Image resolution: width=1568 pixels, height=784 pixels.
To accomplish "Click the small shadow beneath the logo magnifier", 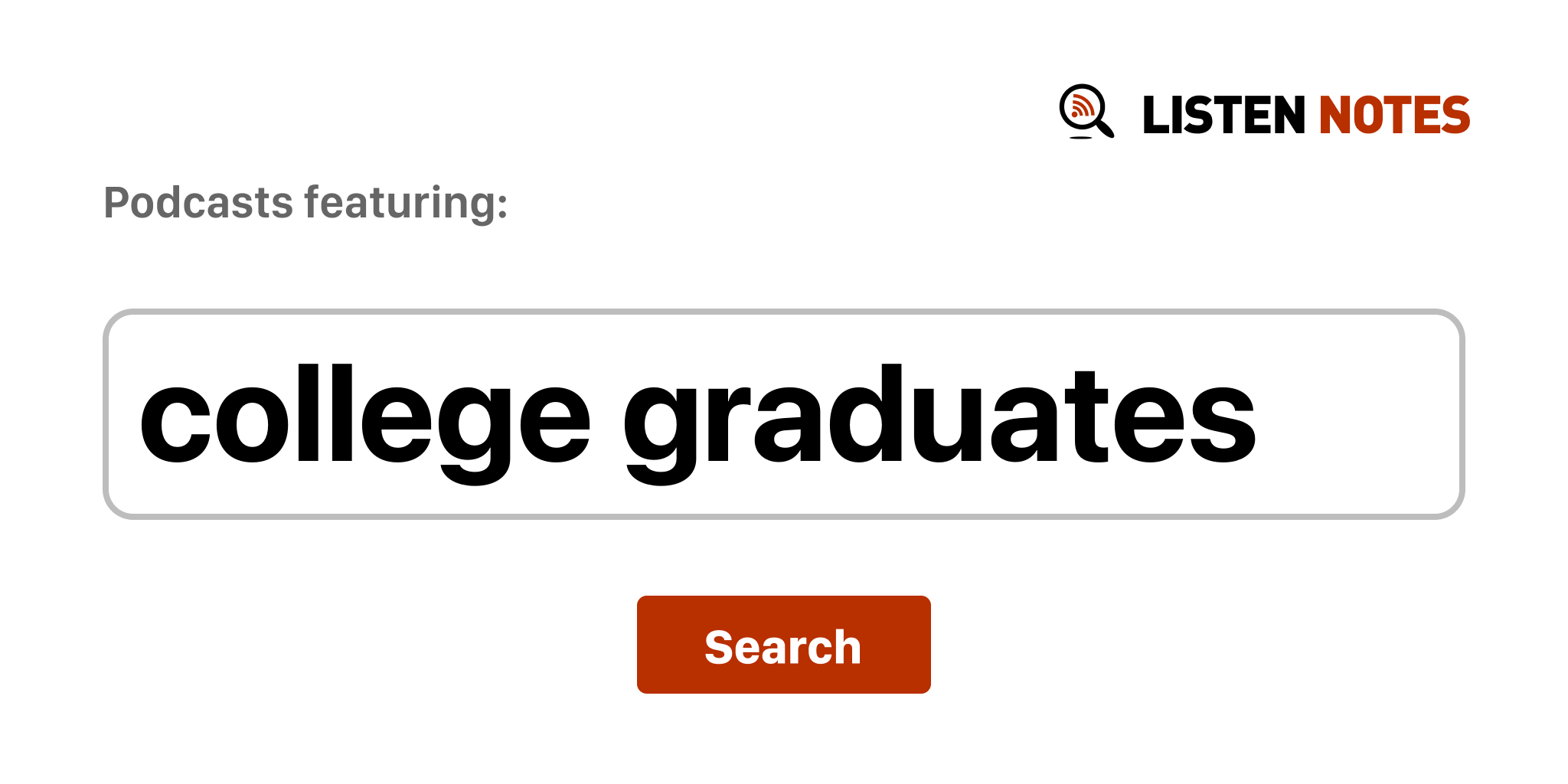I will point(1080,138).
